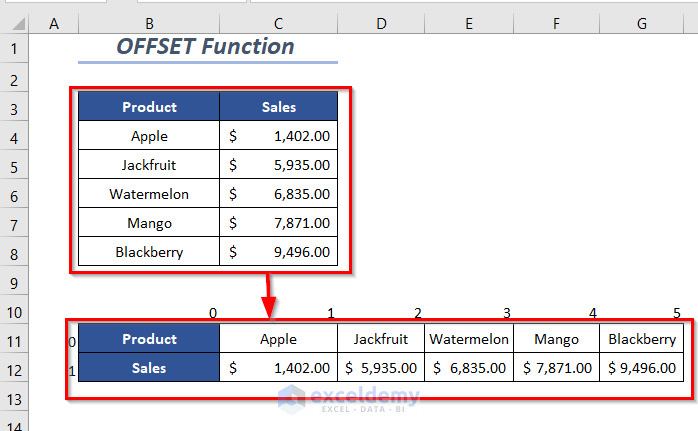Select row 1 header
The image size is (698, 431).
[x=14, y=47]
